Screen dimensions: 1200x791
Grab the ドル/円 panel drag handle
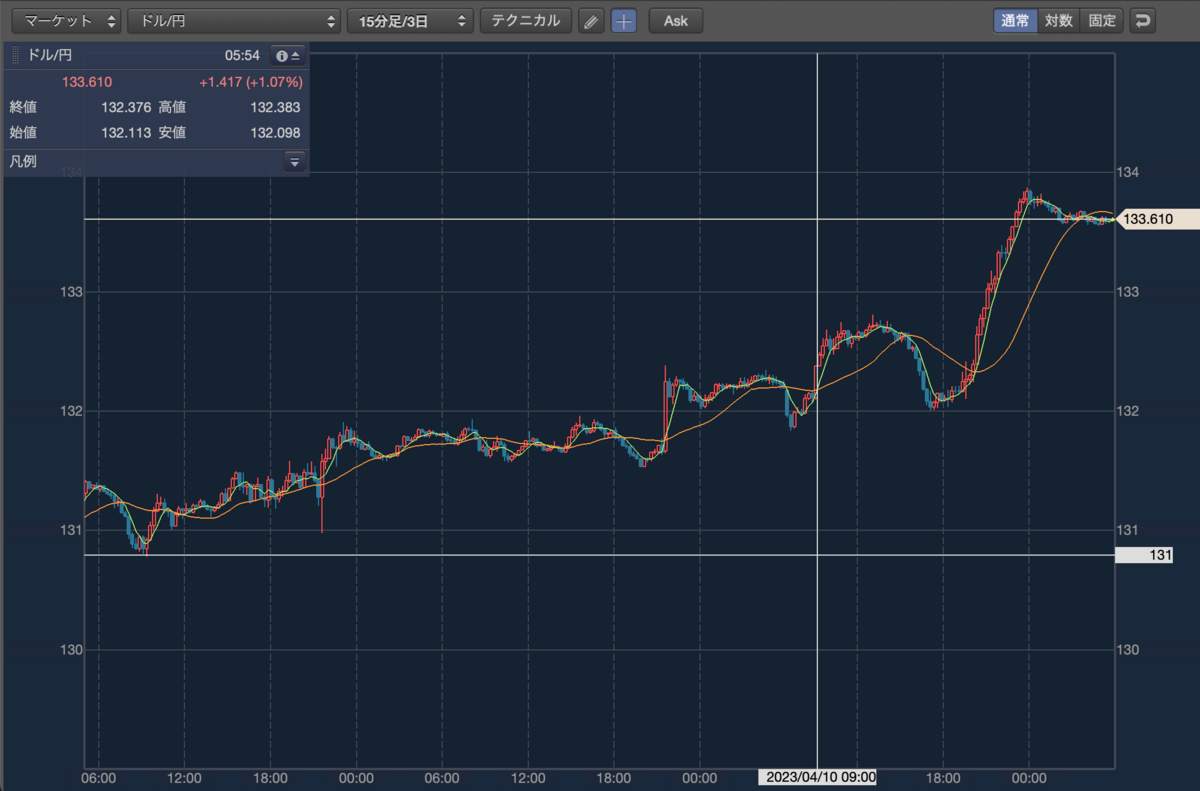click(16, 56)
